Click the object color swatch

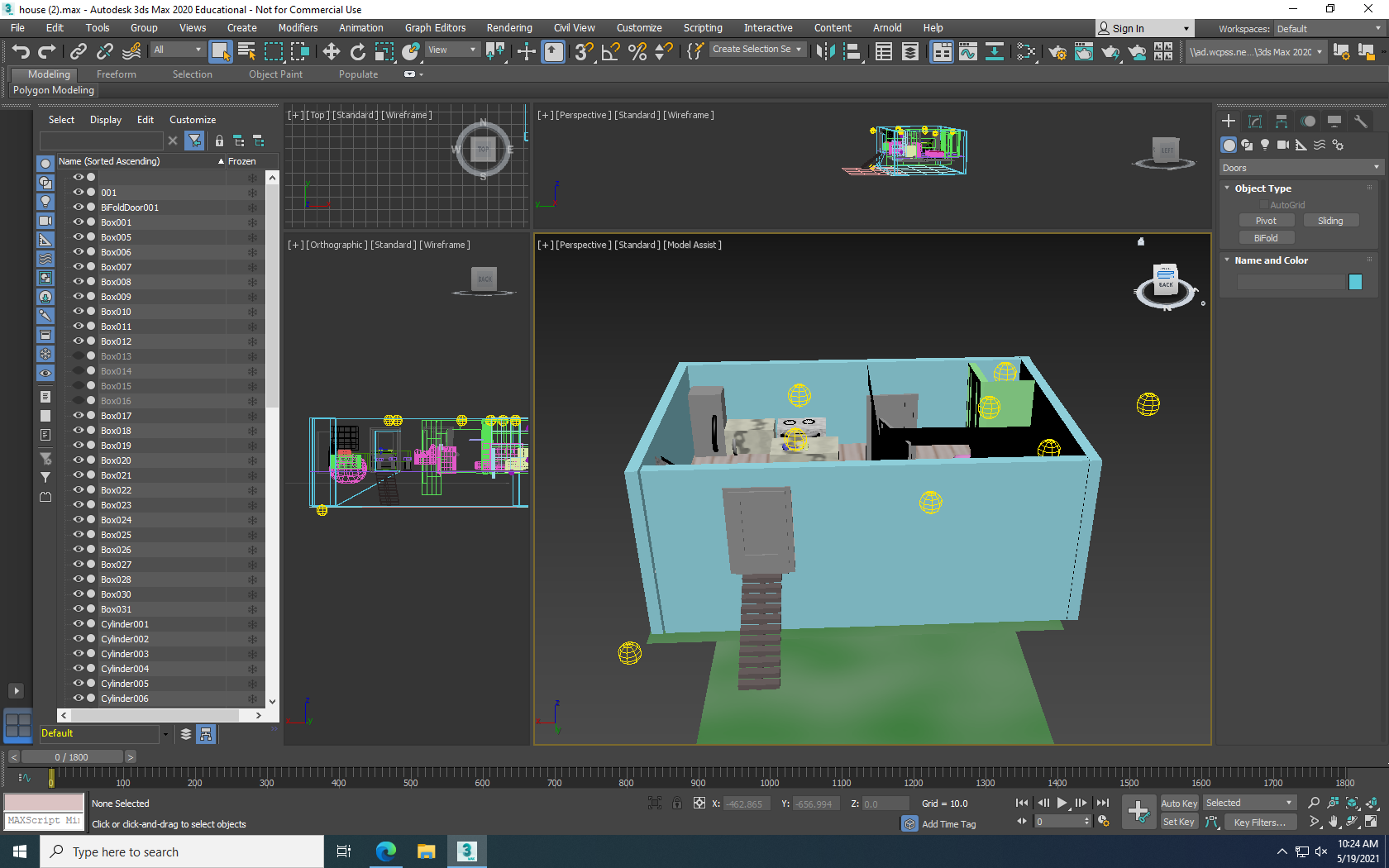(x=1355, y=282)
